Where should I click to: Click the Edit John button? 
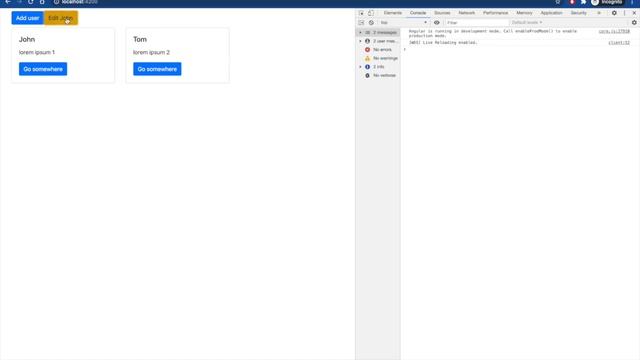coord(61,18)
